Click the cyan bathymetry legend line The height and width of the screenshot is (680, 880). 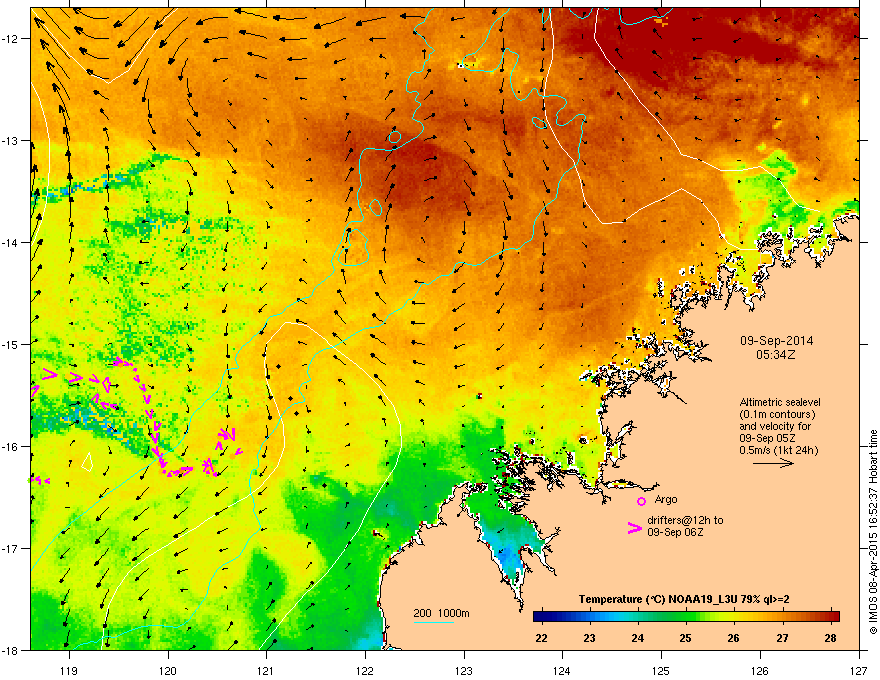point(434,622)
